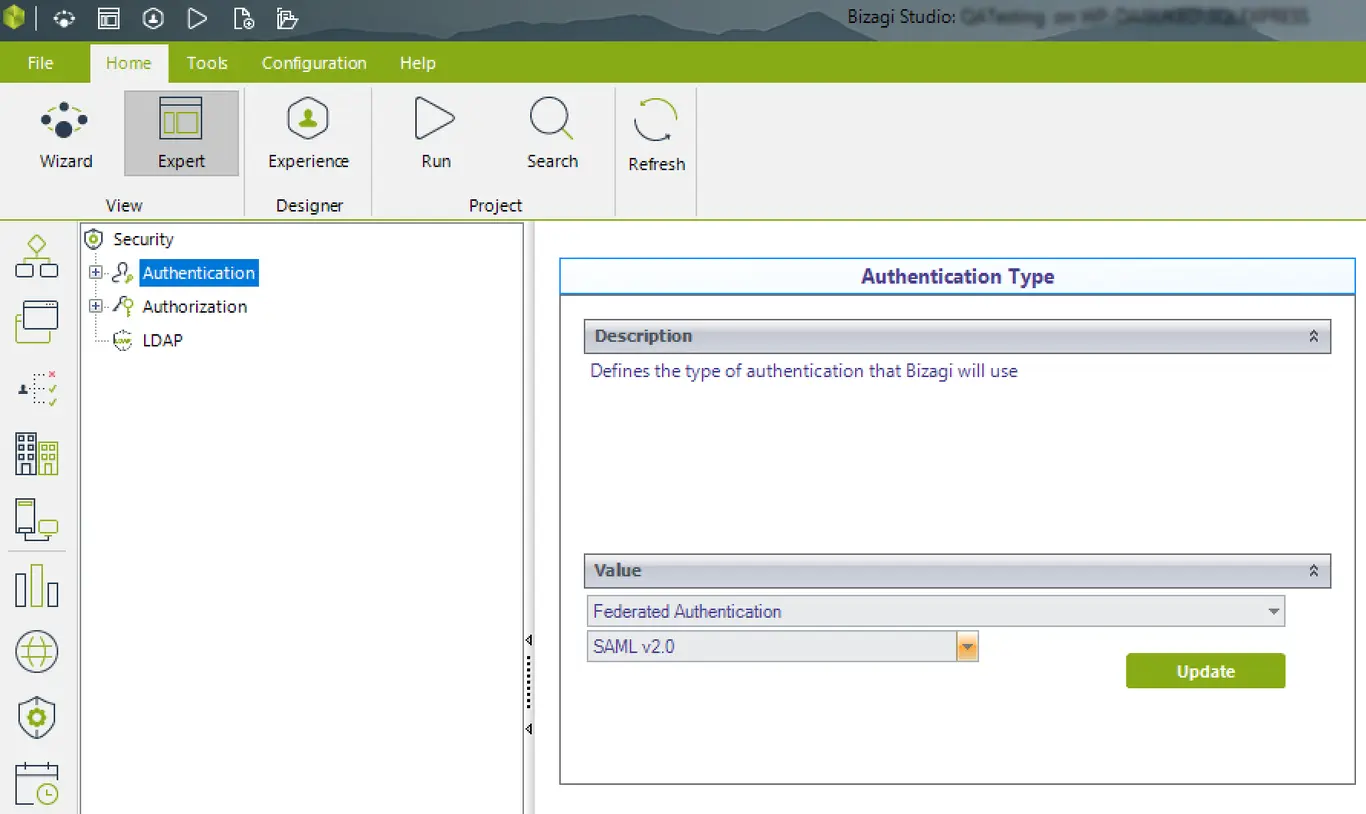
Task: Open the calendar clock scheduler icon
Action: click(x=37, y=784)
